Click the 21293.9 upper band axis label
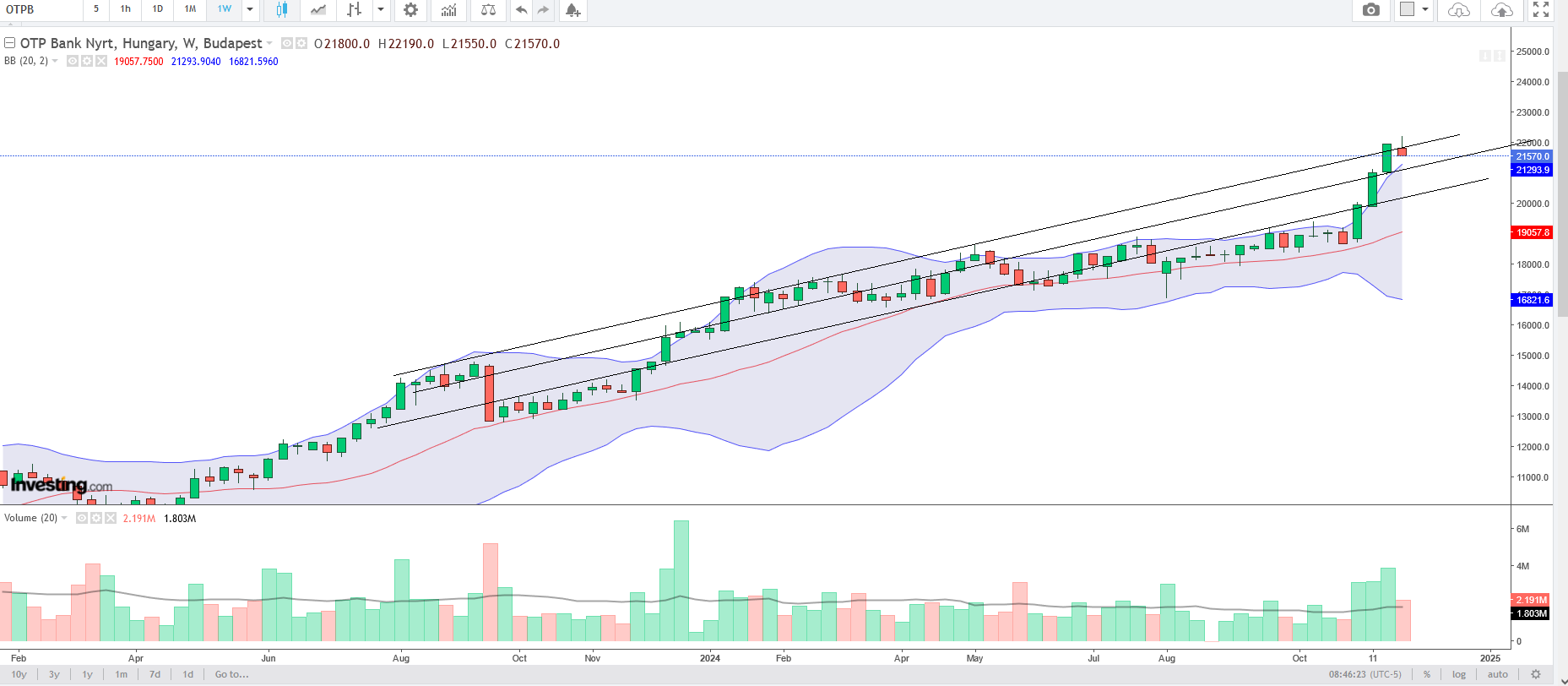 (x=1533, y=170)
